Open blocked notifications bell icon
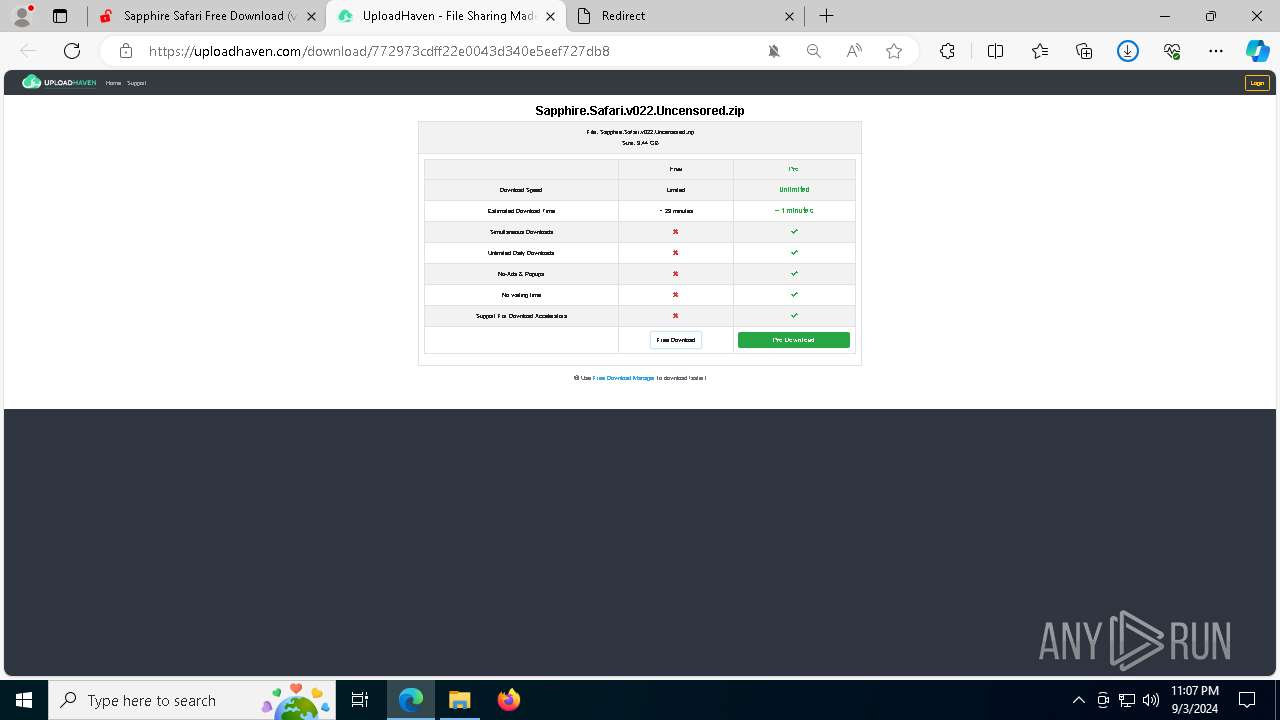Viewport: 1280px width, 720px height. pos(774,51)
